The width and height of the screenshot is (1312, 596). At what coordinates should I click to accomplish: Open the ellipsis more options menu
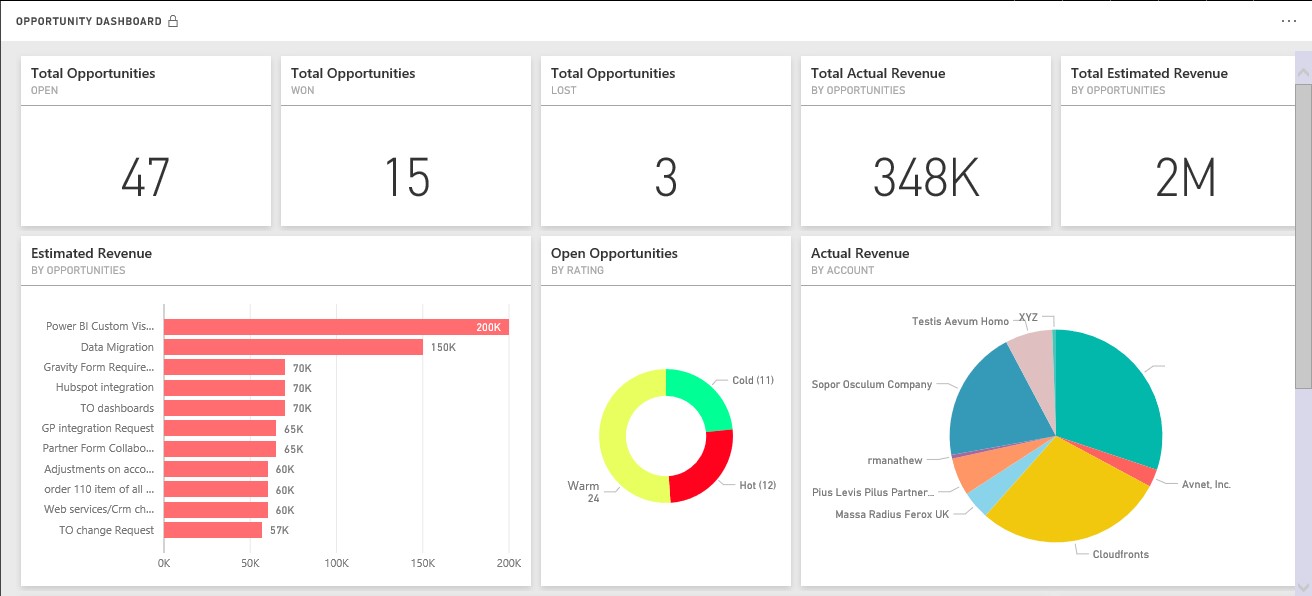pyautogui.click(x=1288, y=21)
